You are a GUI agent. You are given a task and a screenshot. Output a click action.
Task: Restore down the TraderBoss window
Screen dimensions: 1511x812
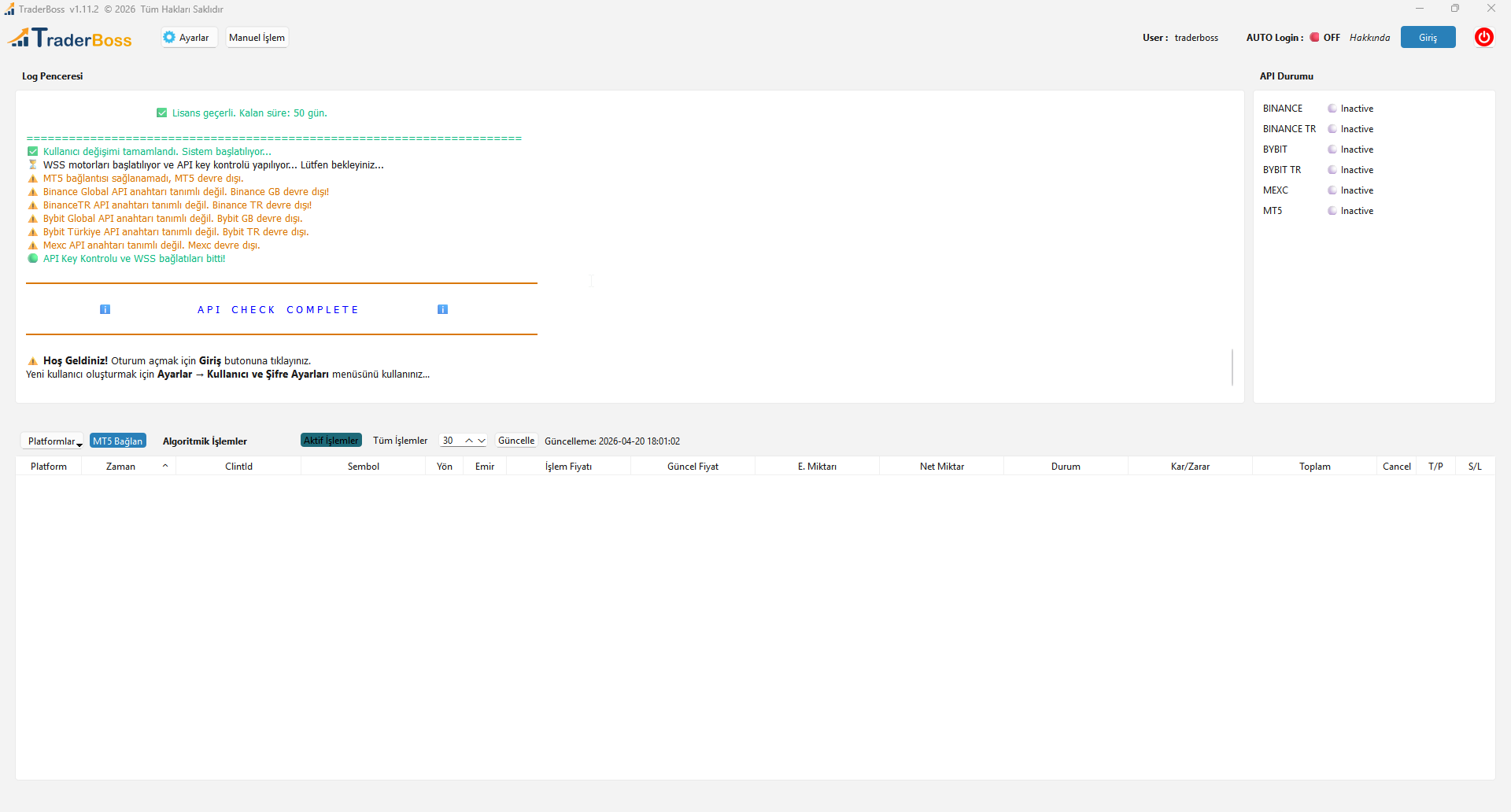click(x=1455, y=9)
